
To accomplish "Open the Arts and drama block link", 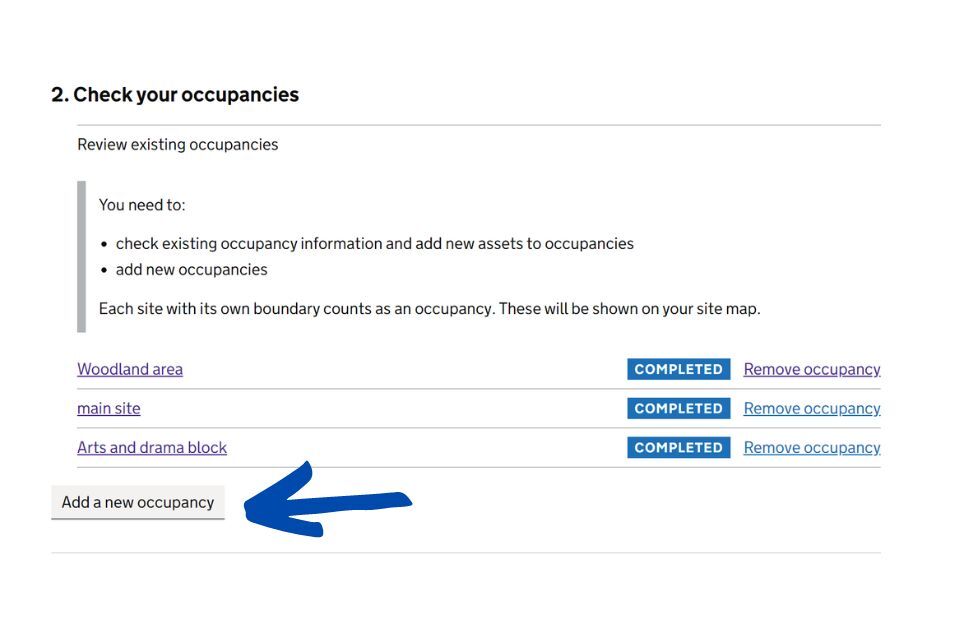I will click(x=152, y=447).
